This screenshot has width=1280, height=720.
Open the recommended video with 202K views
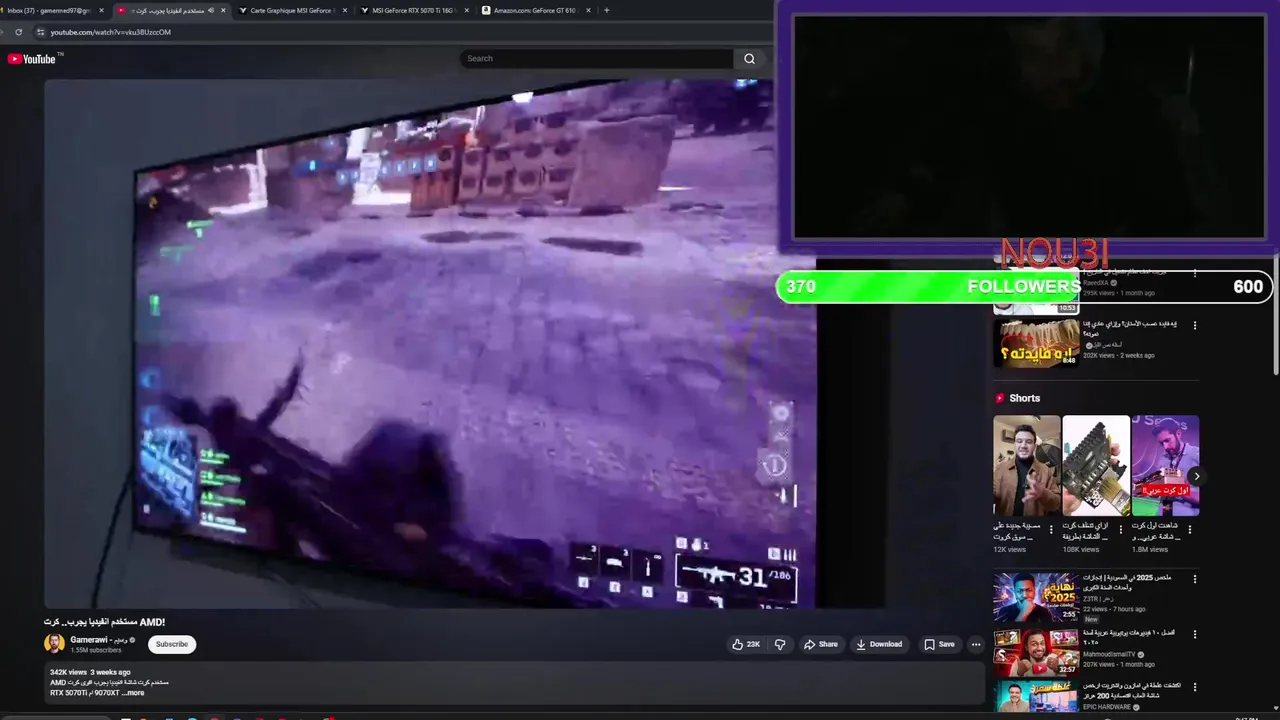click(1130, 329)
